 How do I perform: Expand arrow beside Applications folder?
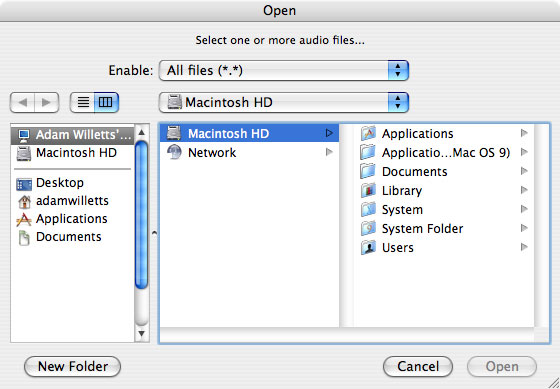524,133
